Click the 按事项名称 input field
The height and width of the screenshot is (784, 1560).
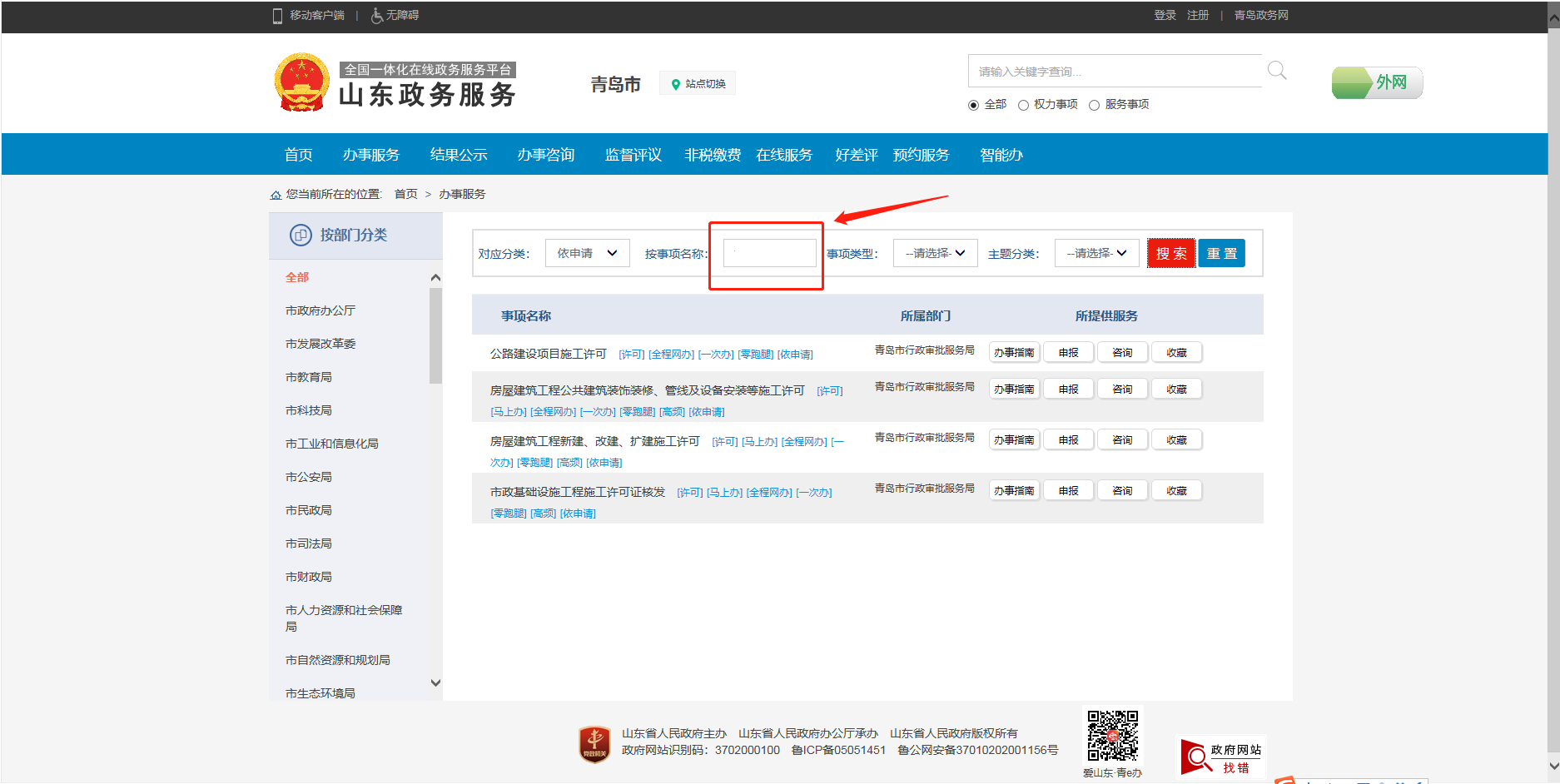coord(770,253)
